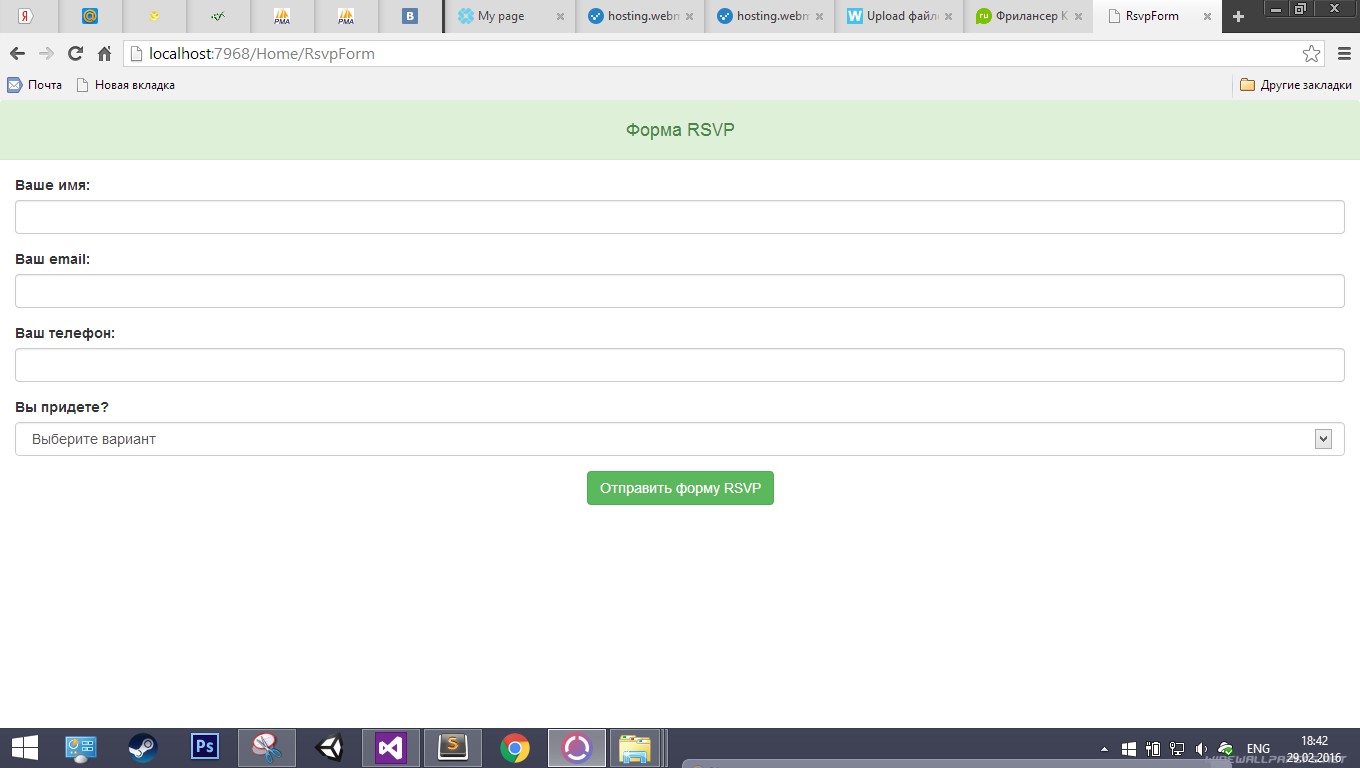Open File Explorer from the taskbar
The height and width of the screenshot is (768, 1360).
click(x=635, y=748)
